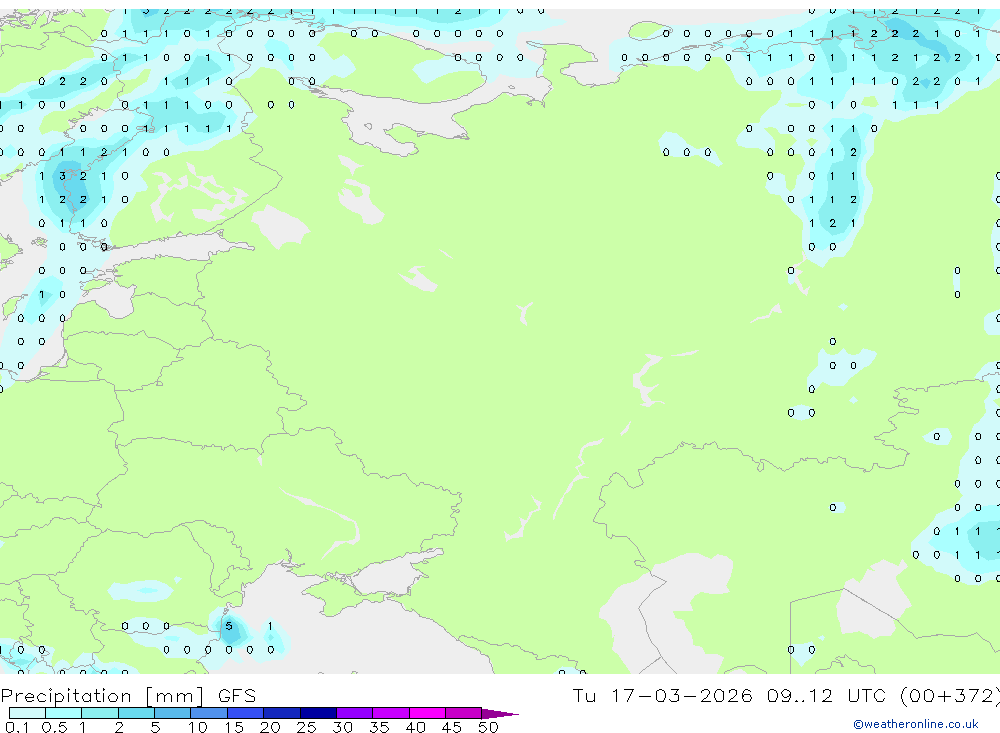Pick the 40–45 mm magenta legend swatch
1000x733 pixels.
(x=427, y=713)
